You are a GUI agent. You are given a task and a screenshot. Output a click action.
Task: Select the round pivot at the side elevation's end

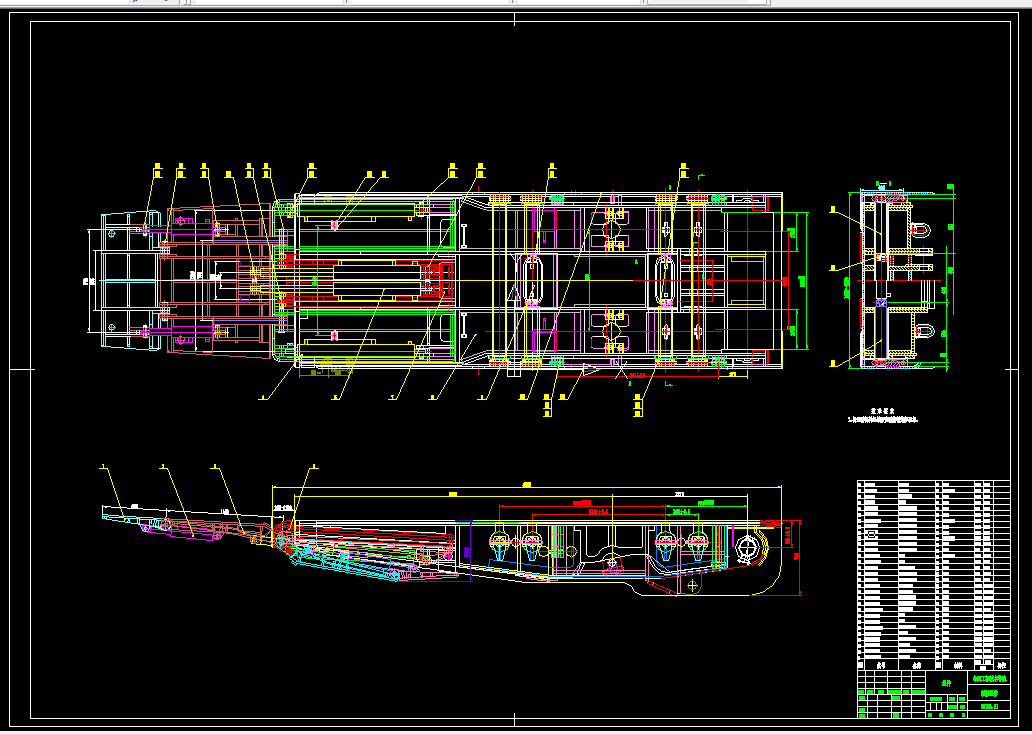click(x=748, y=548)
